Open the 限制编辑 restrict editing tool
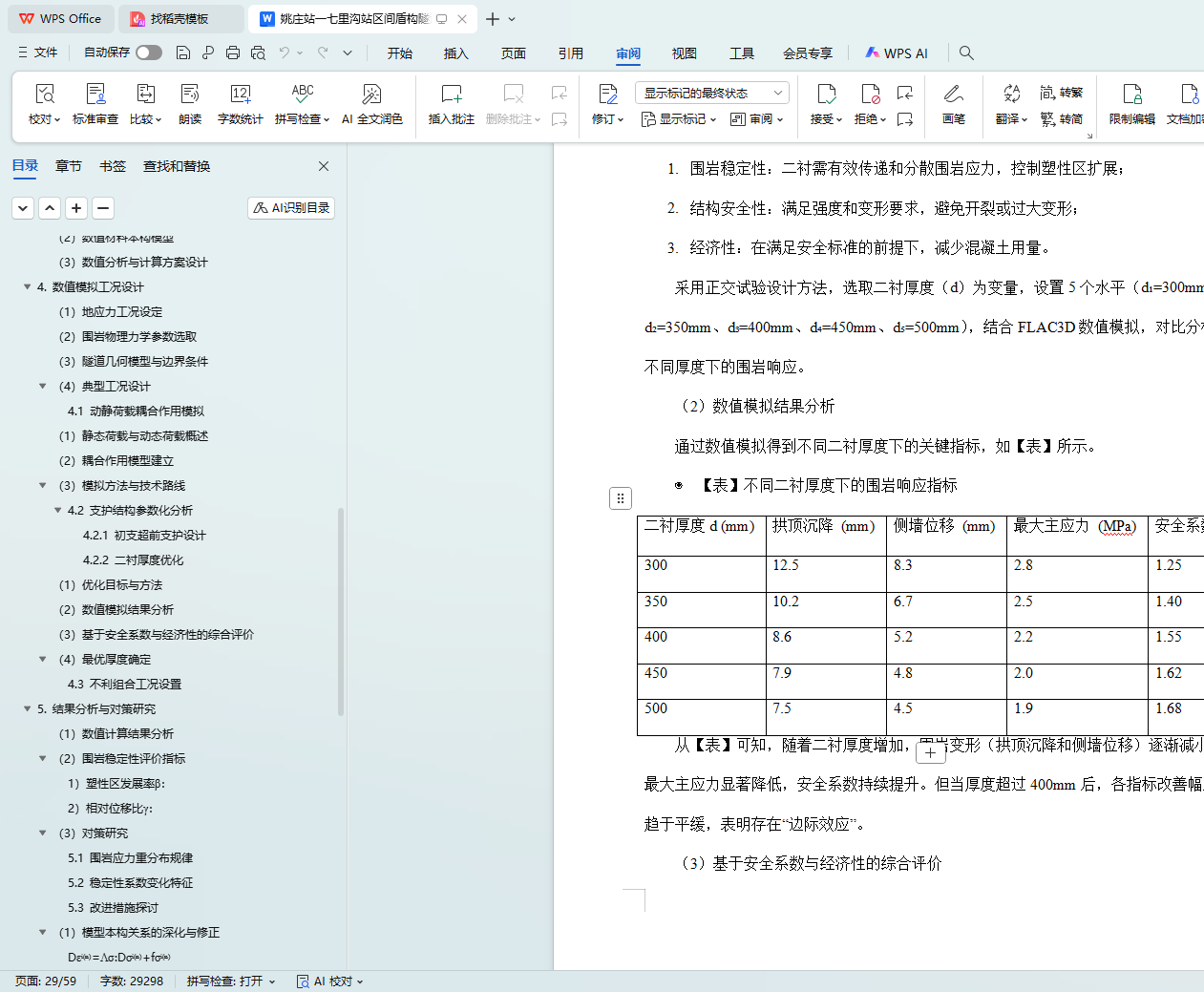Viewport: 1204px width, 992px height. [x=1131, y=103]
